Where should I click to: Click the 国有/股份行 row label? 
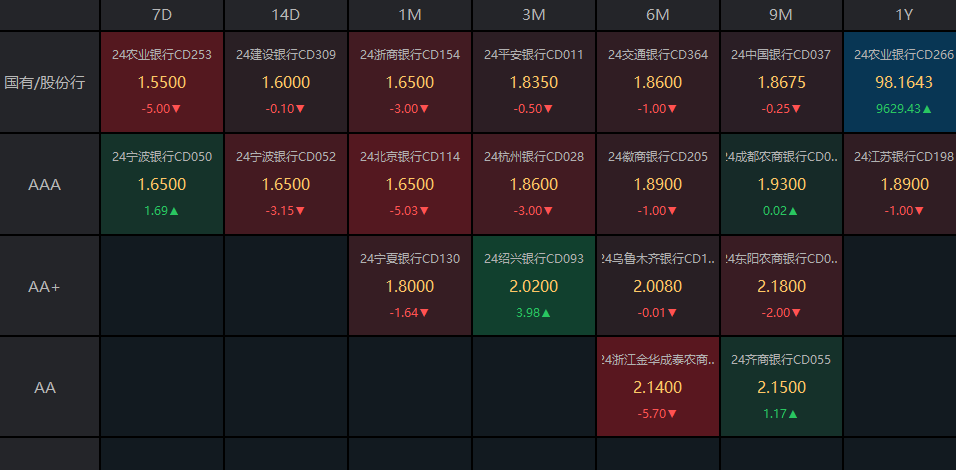pyautogui.click(x=45, y=82)
